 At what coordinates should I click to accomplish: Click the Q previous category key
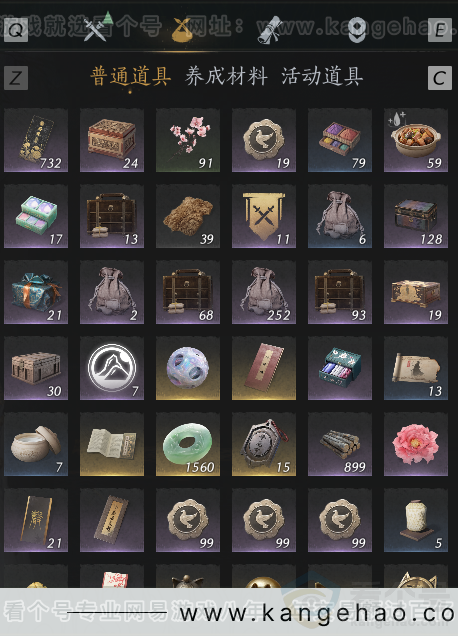(16, 30)
